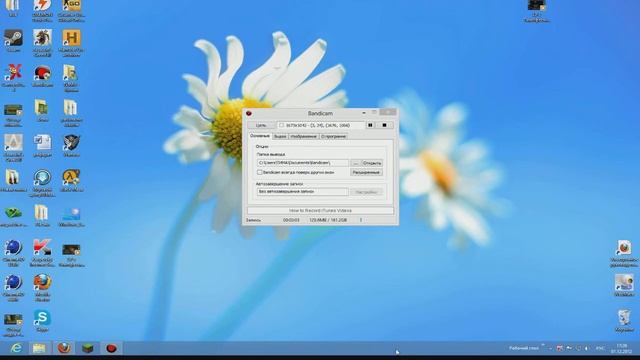Image resolution: width=640 pixels, height=360 pixels.
Task: Click the taskbar clock and date
Action: click(x=622, y=349)
